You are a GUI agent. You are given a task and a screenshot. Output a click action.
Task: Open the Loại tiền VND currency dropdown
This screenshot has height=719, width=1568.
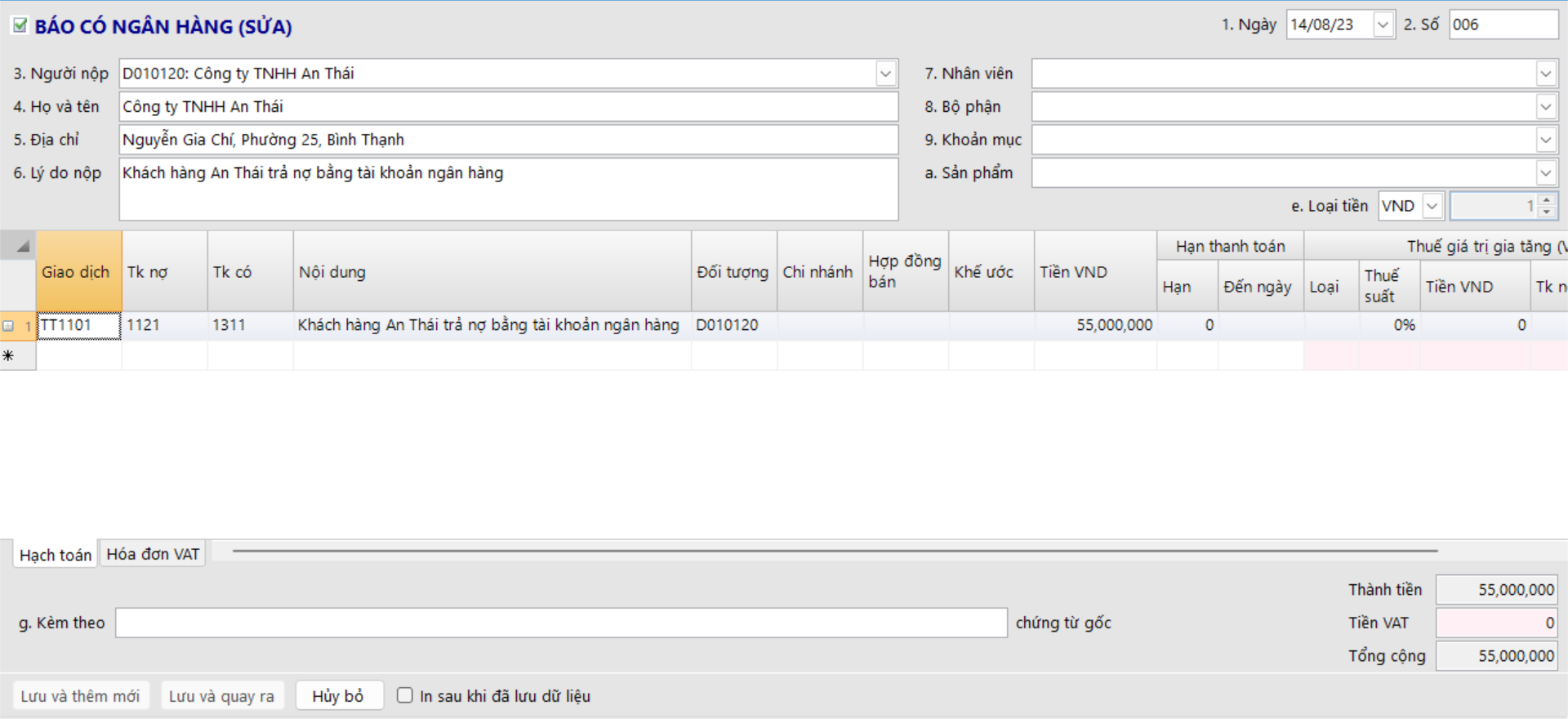[x=1432, y=206]
